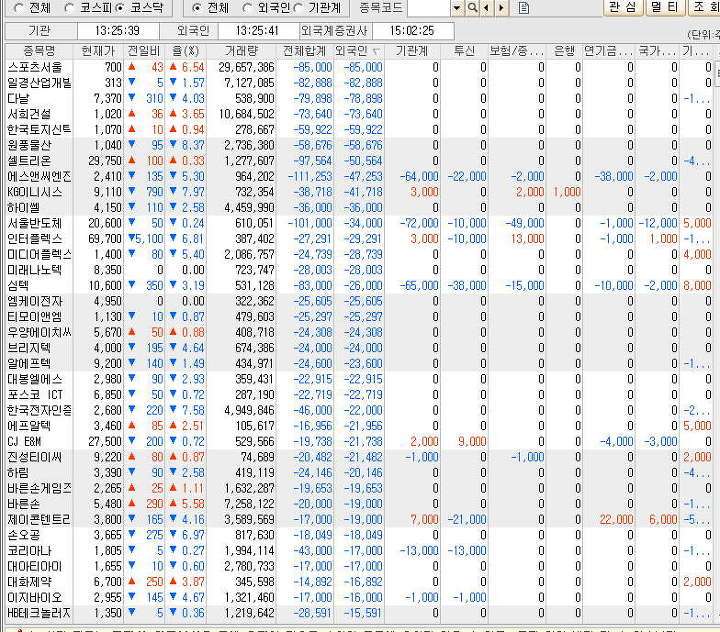Select the 코리아나 stock row name
The image size is (720, 632).
click(29, 551)
